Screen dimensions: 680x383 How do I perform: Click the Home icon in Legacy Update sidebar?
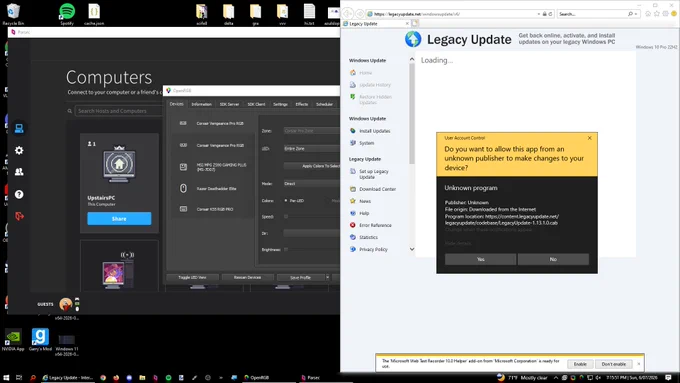coord(353,72)
